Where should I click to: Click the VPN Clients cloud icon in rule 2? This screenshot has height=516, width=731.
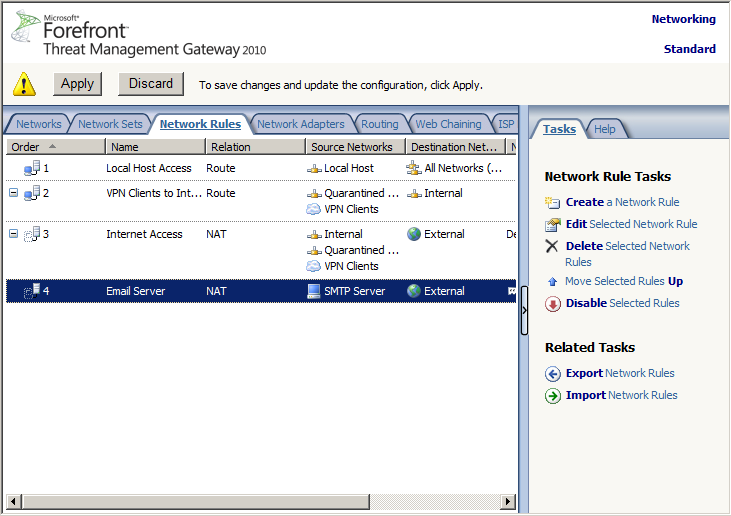[313, 209]
